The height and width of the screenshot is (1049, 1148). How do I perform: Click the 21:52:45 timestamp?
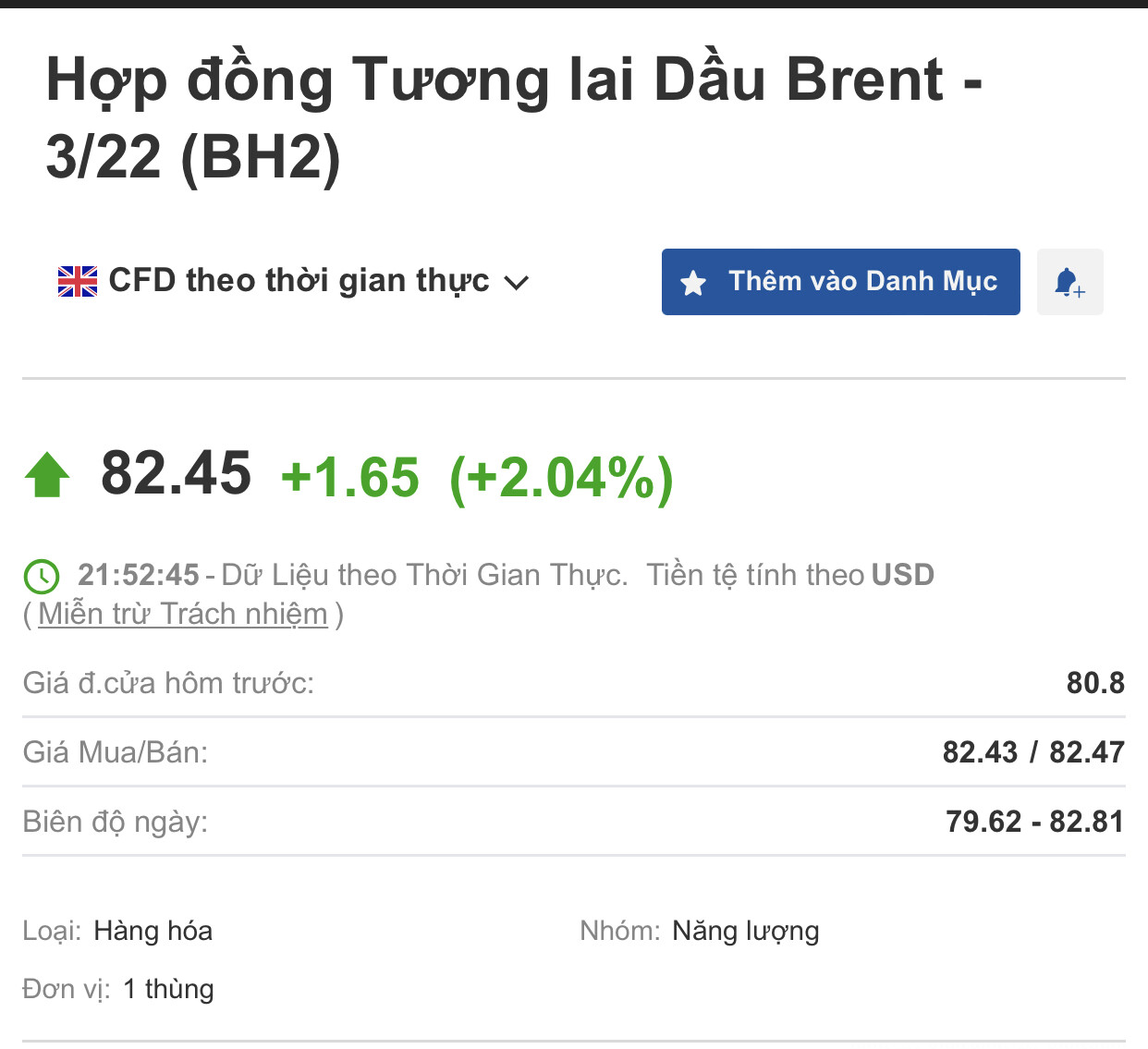coord(139,575)
